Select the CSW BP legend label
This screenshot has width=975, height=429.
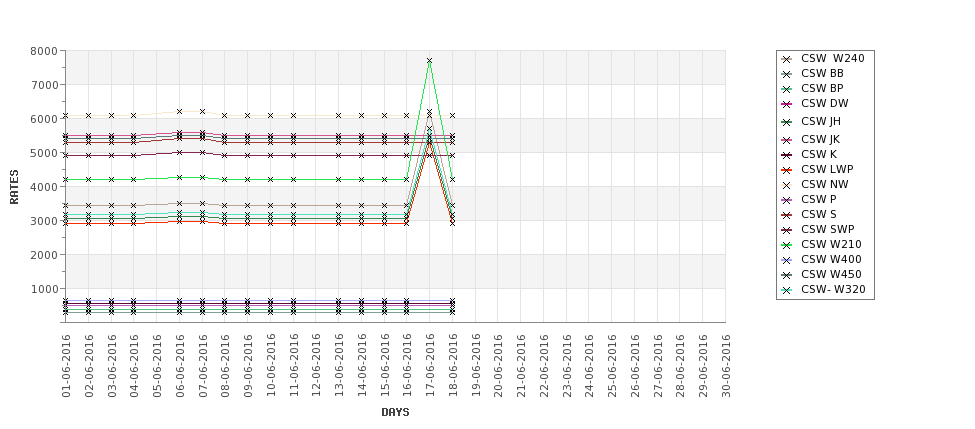tap(822, 88)
